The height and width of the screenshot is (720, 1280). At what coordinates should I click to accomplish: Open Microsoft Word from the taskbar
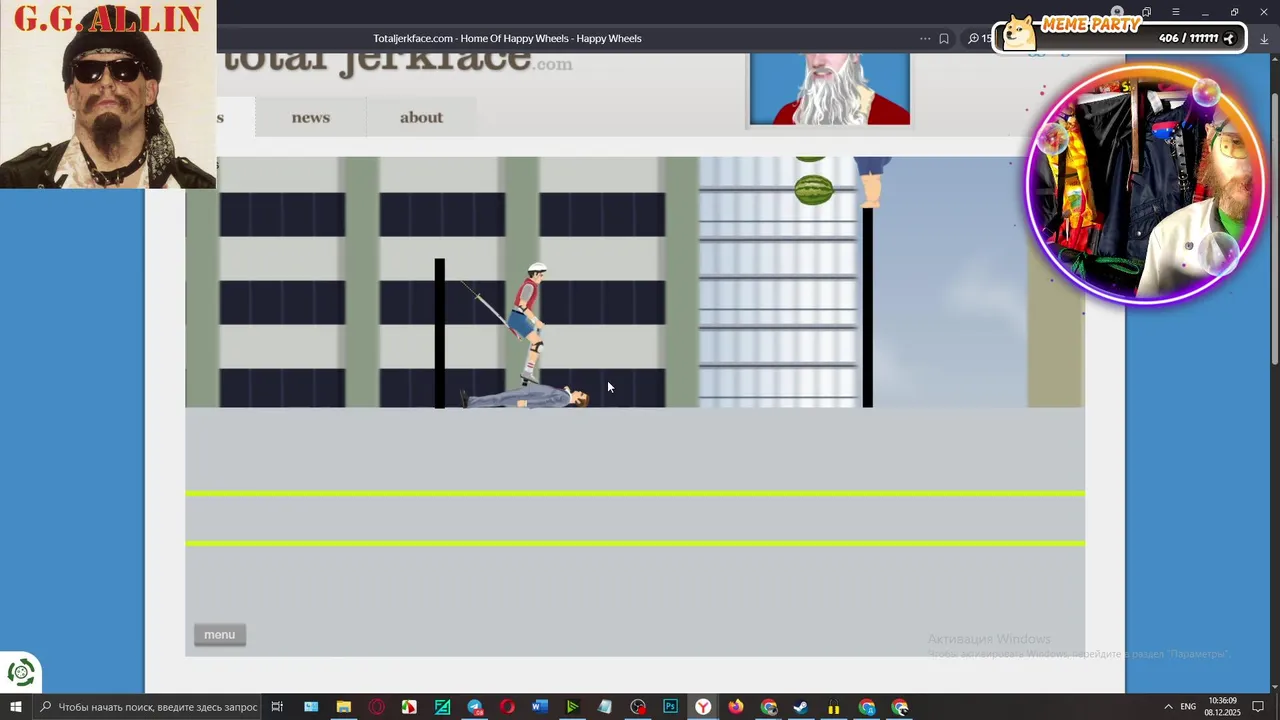click(x=540, y=707)
